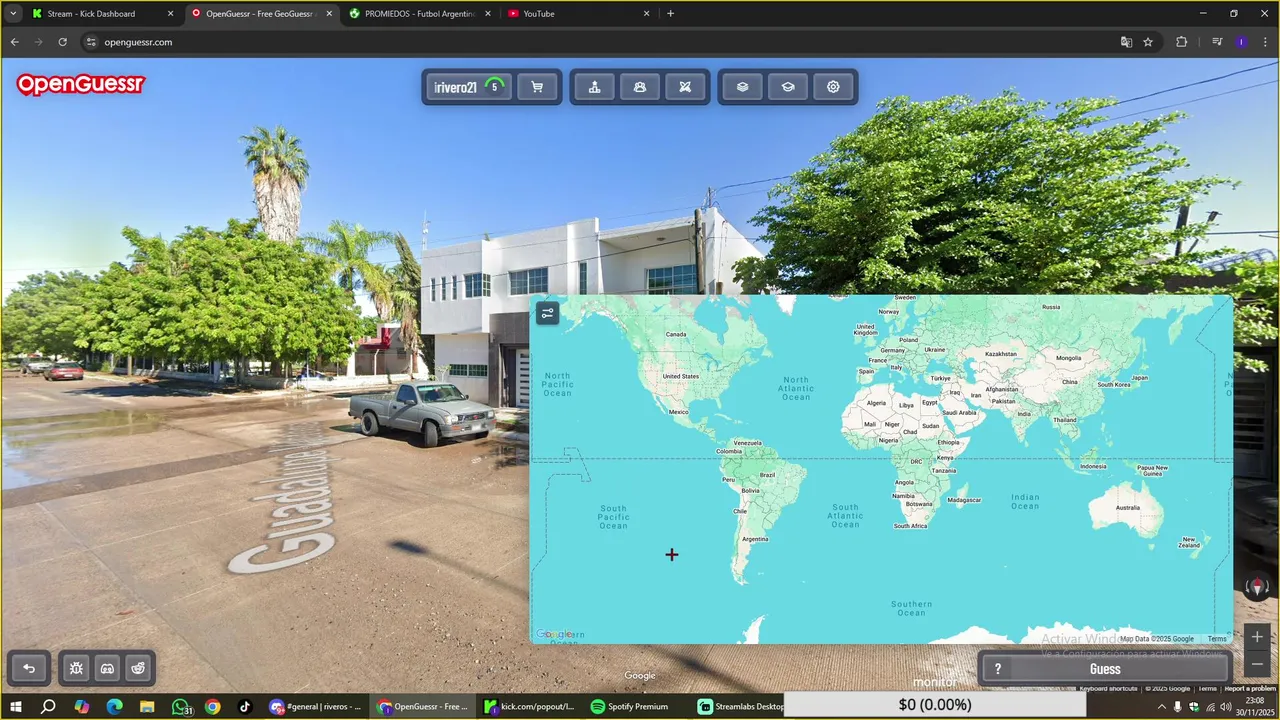
Task: Close the Stream - Kick Dashboard tab
Action: click(170, 14)
